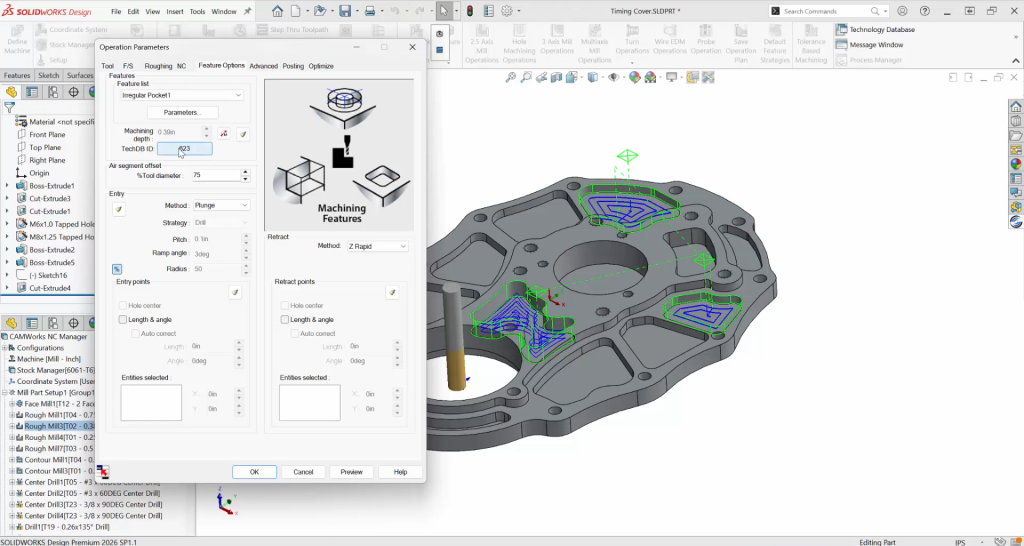Click the Entry points pick icon
The width and height of the screenshot is (1024, 546).
(235, 293)
